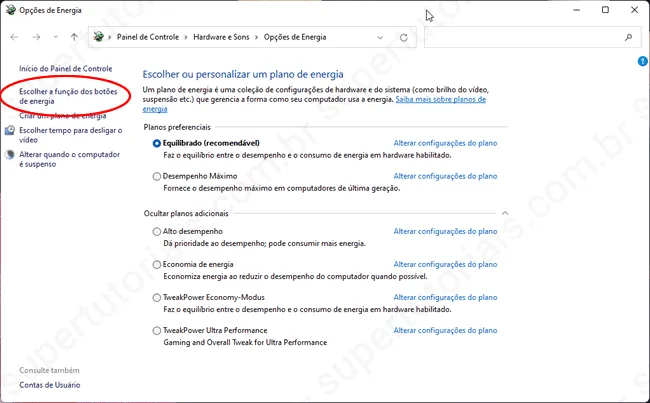Image resolution: width=650 pixels, height=403 pixels.
Task: Open Escolher a função dos botões de energia
Action: (x=68, y=96)
